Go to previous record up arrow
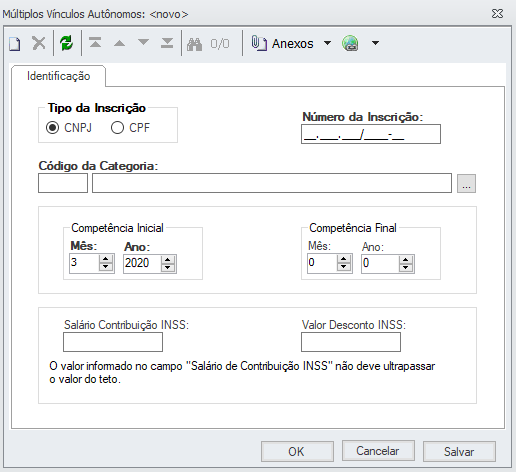This screenshot has height=472, width=516. pyautogui.click(x=119, y=43)
